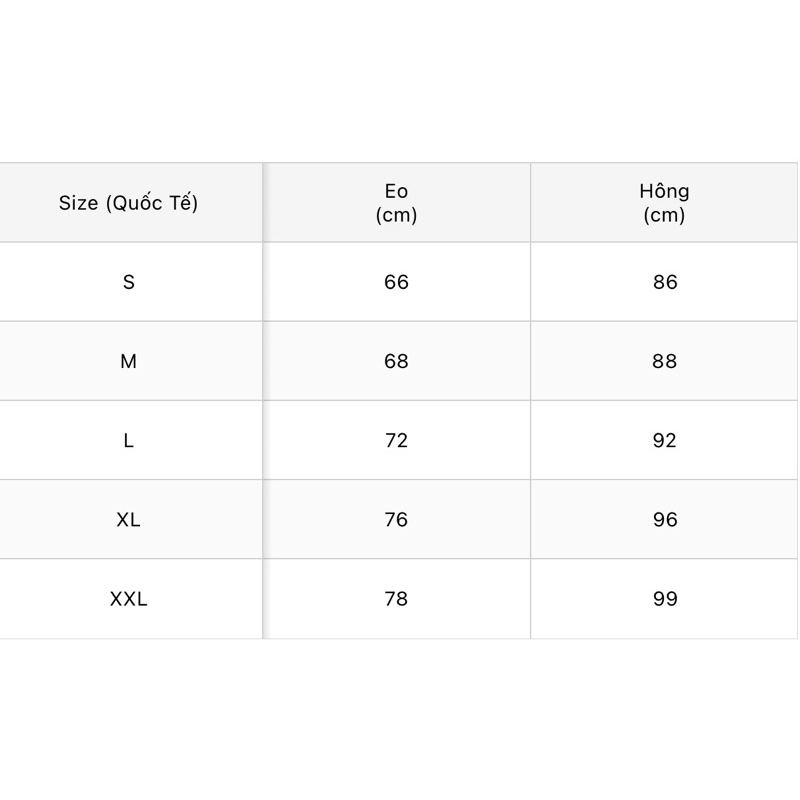
Task: Click waist value 78 for size XXL
Action: (x=397, y=599)
